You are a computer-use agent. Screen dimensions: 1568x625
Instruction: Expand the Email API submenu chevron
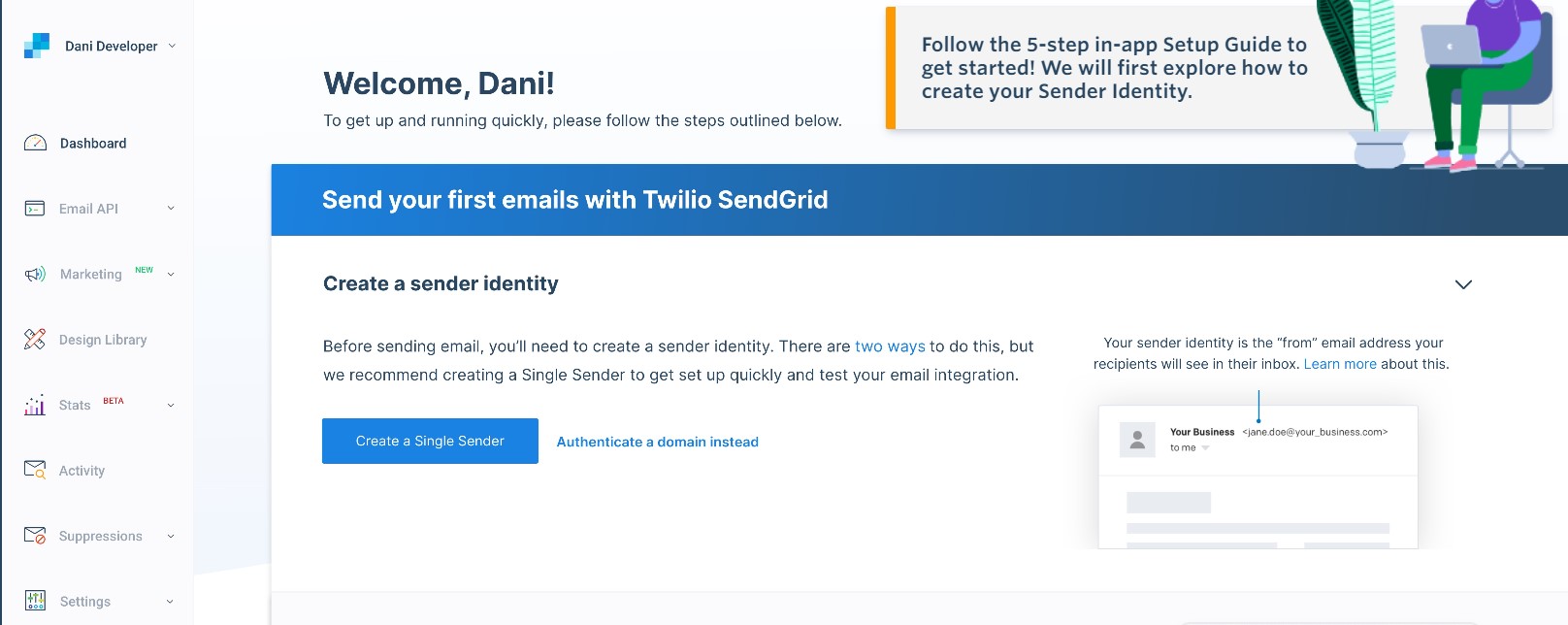(171, 209)
